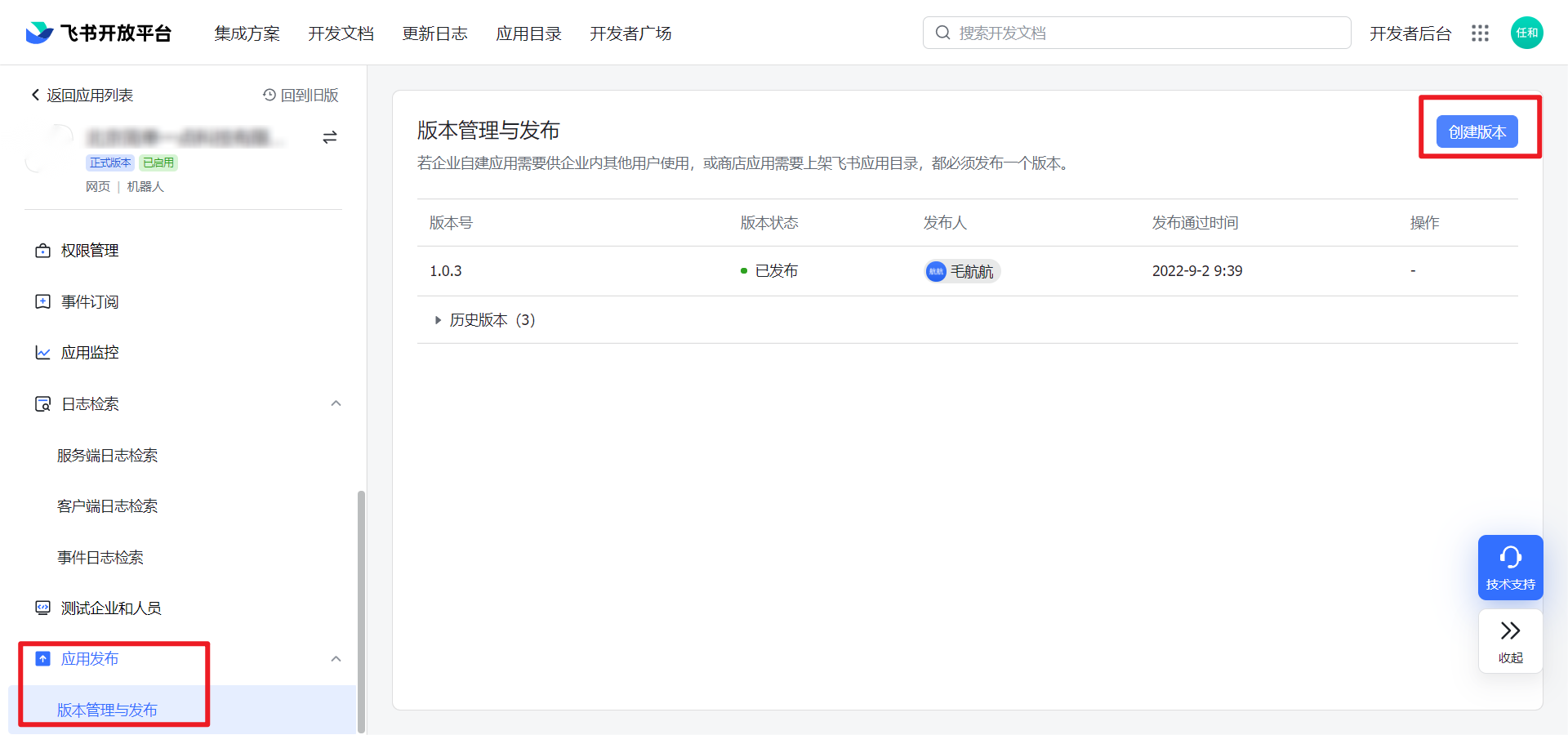
Task: Click the 创建版本 button
Action: 1477,131
